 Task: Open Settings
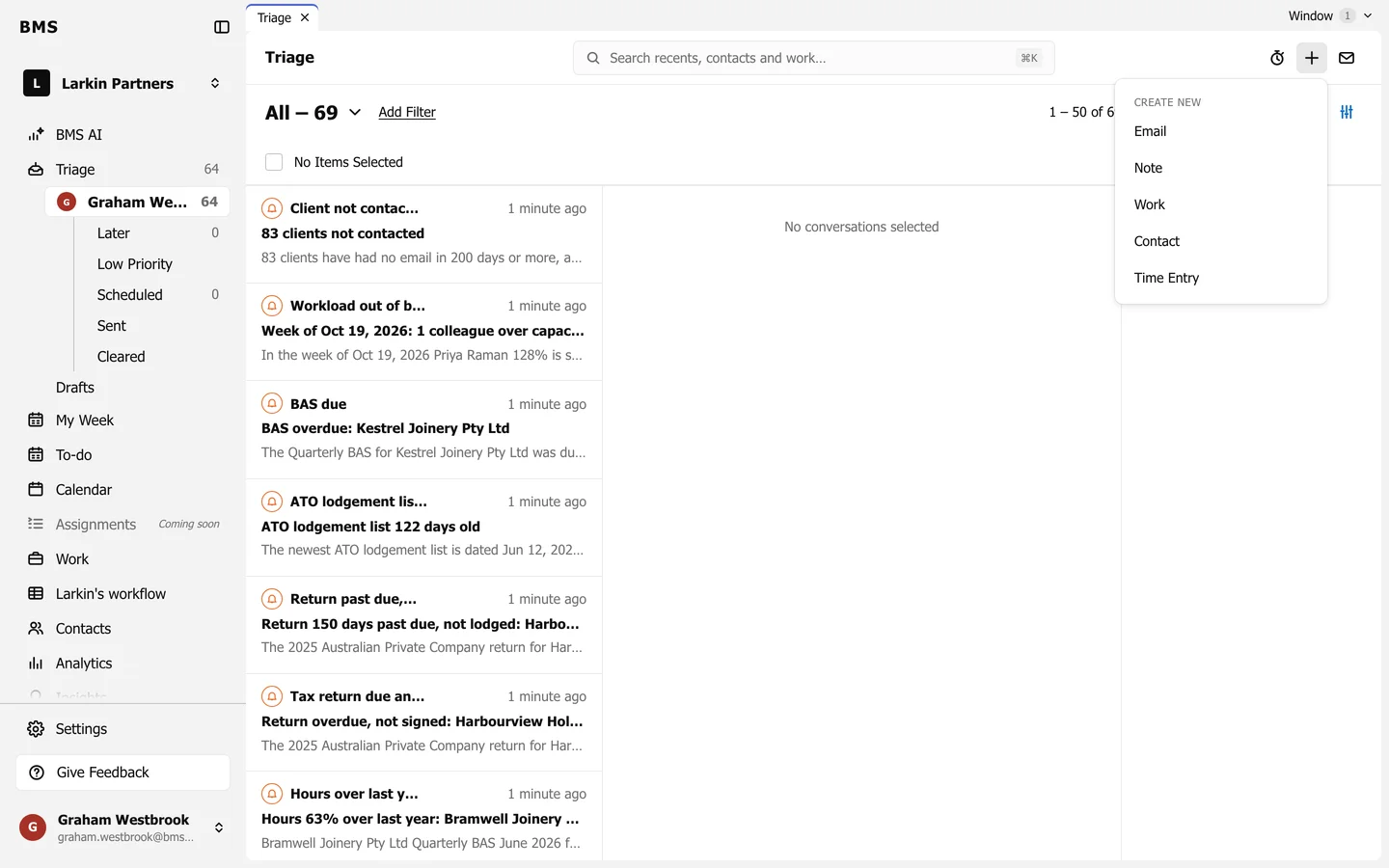point(123,729)
